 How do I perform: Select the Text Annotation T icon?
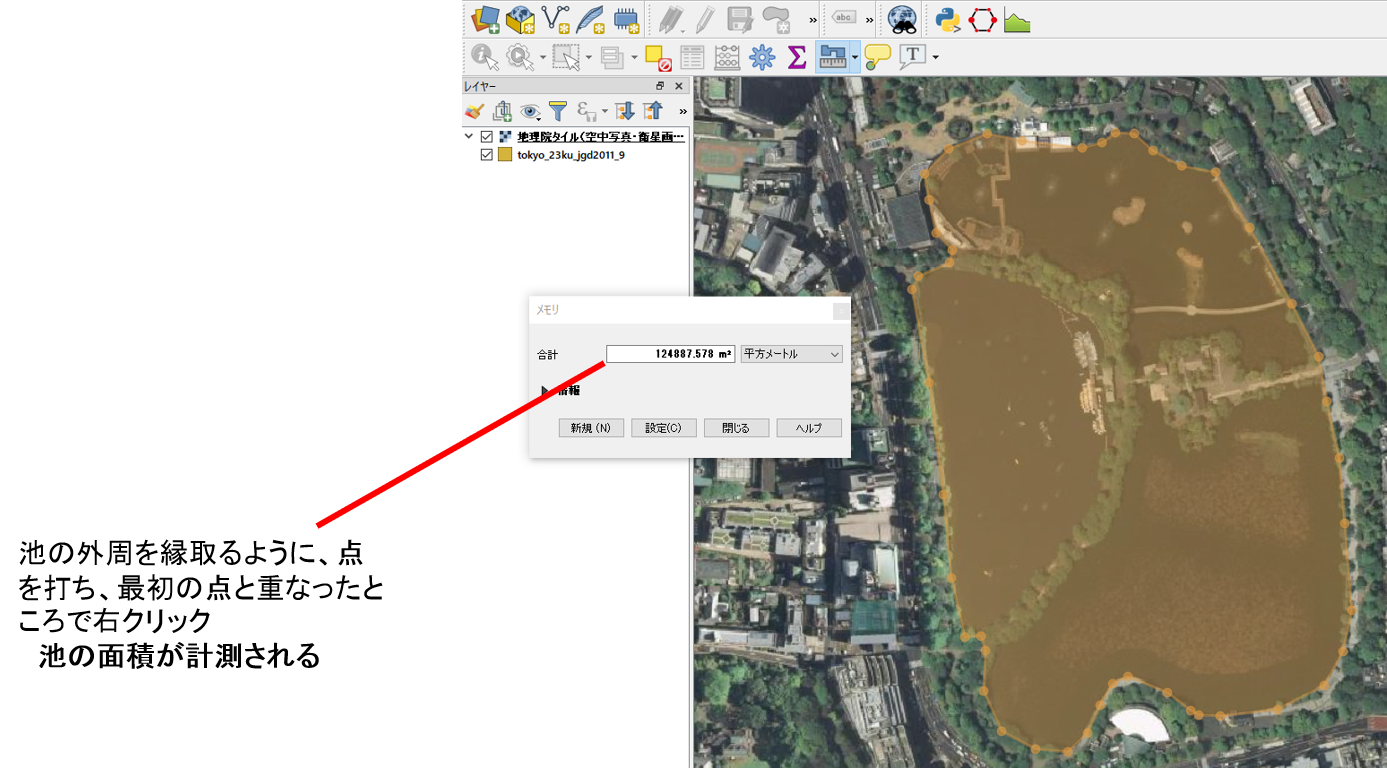point(912,57)
